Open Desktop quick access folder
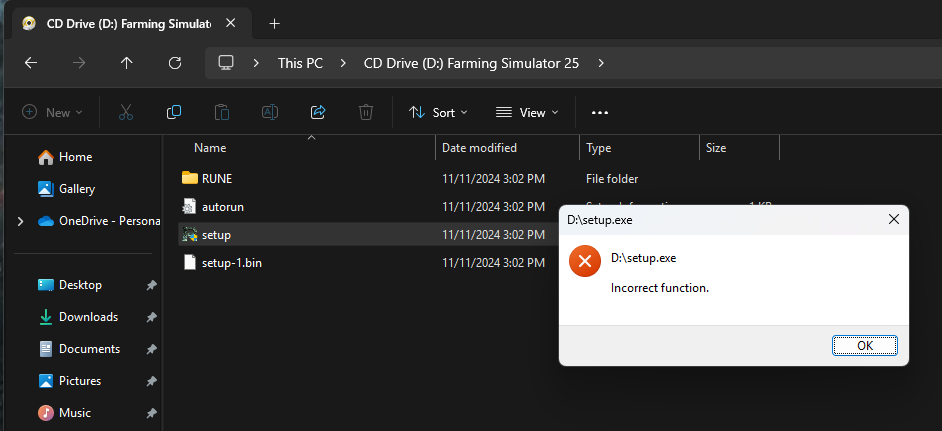 [70, 285]
